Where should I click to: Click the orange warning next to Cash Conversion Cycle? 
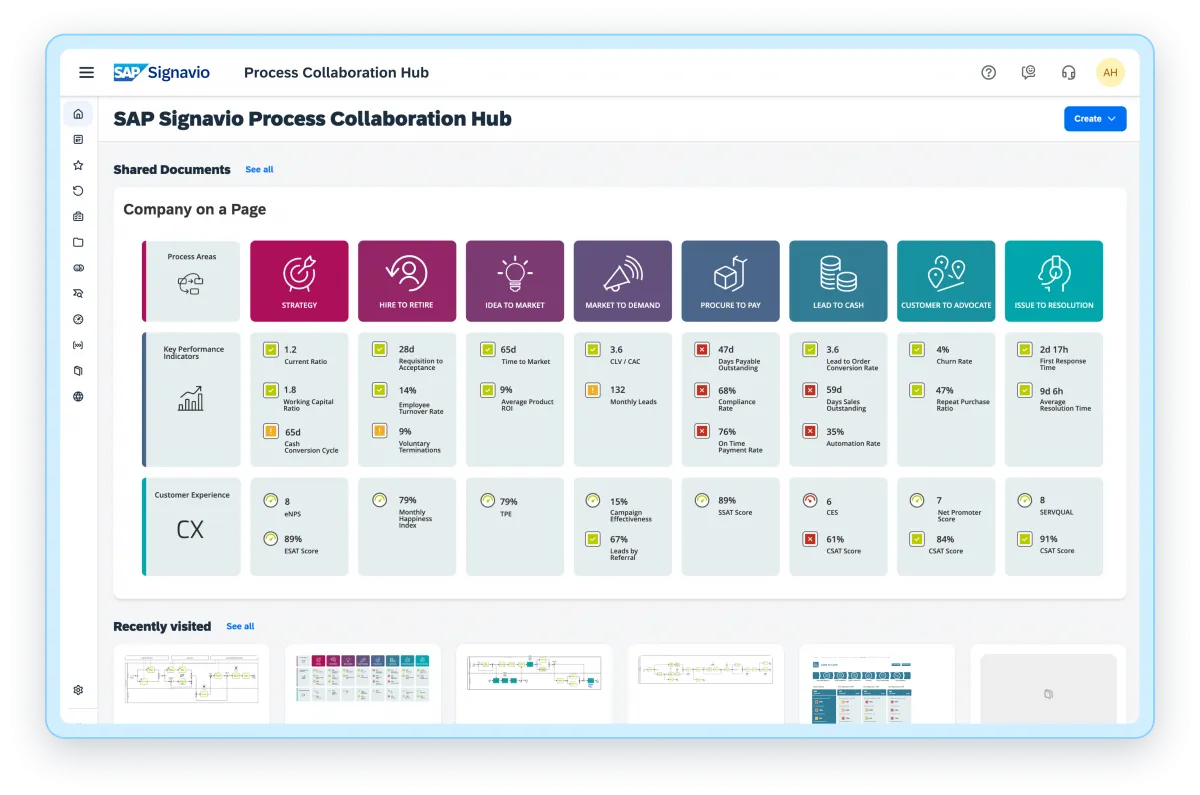click(270, 431)
